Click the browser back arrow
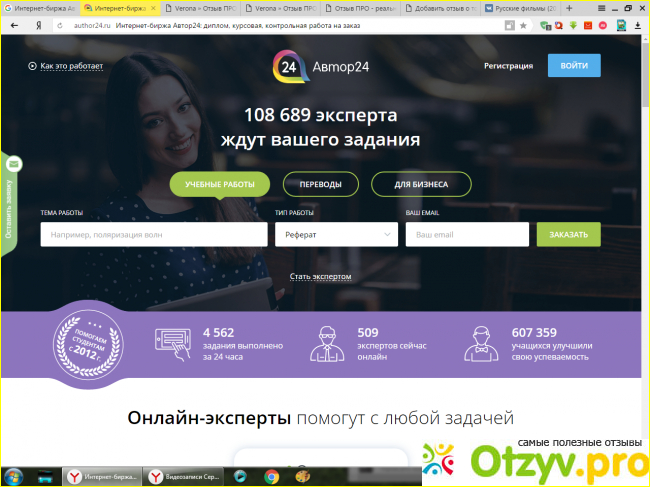Image resolution: width=650 pixels, height=487 pixels. pyautogui.click(x=14, y=24)
